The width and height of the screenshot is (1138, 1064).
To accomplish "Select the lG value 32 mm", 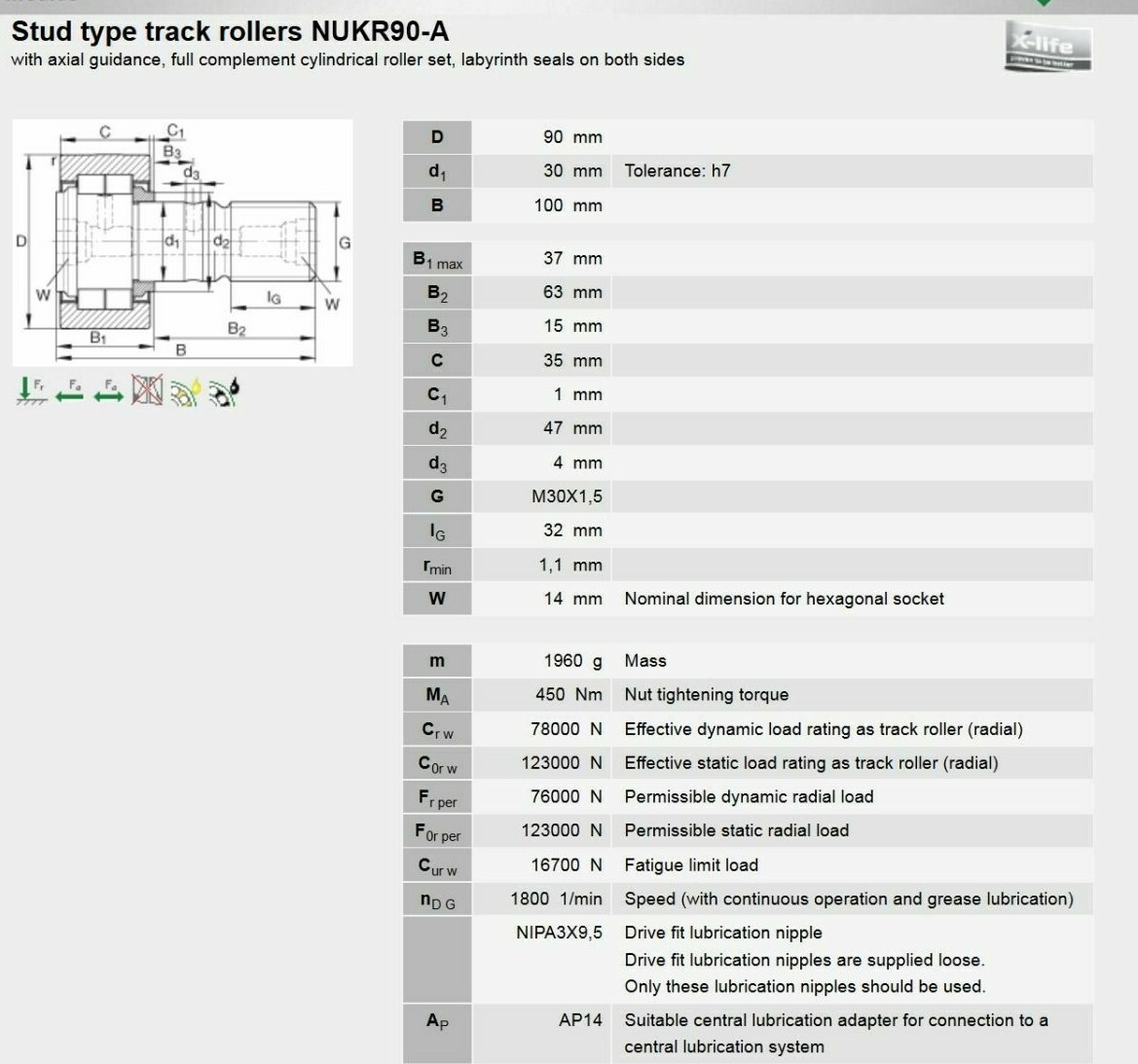I will [x=572, y=531].
